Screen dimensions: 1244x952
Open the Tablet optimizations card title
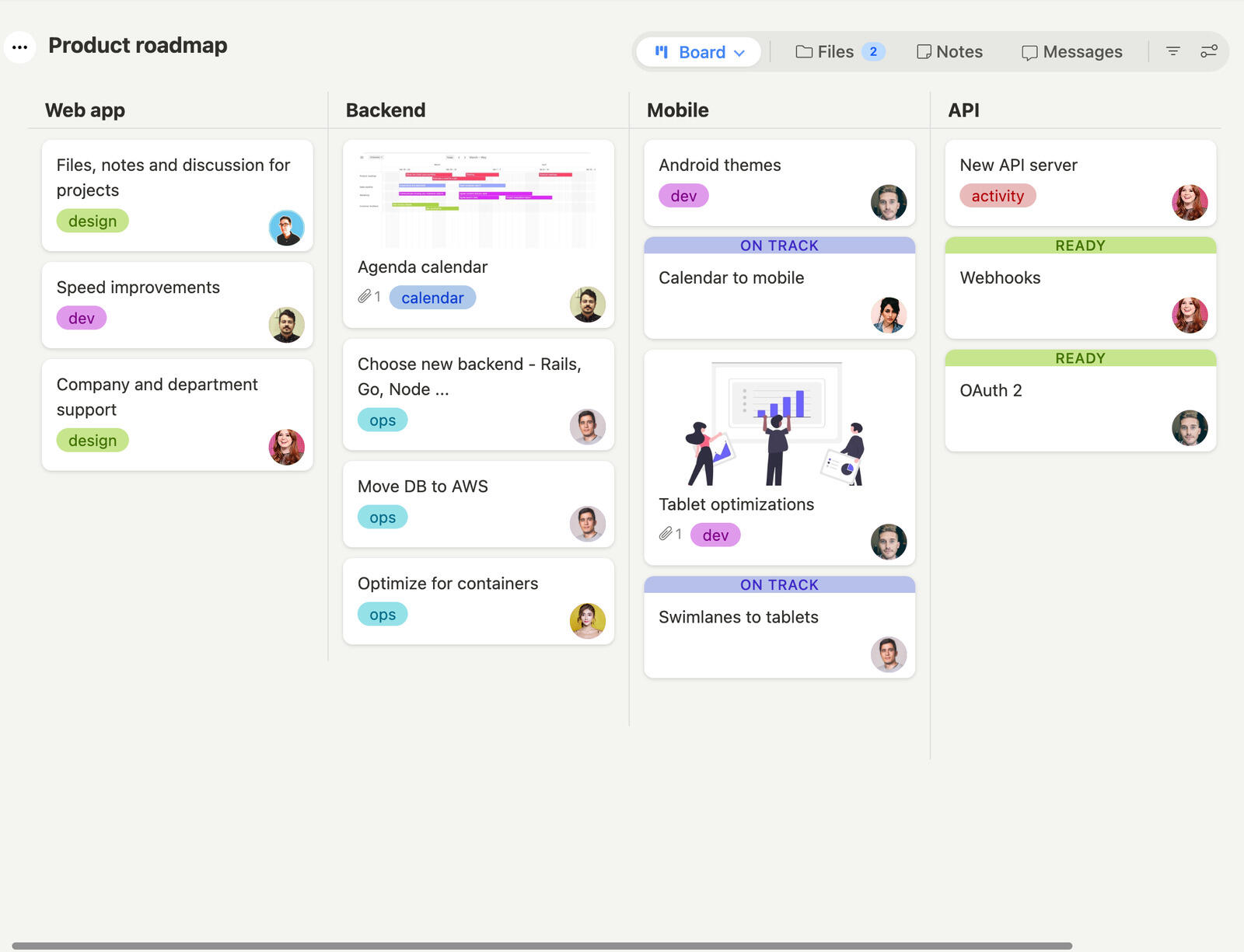(736, 504)
